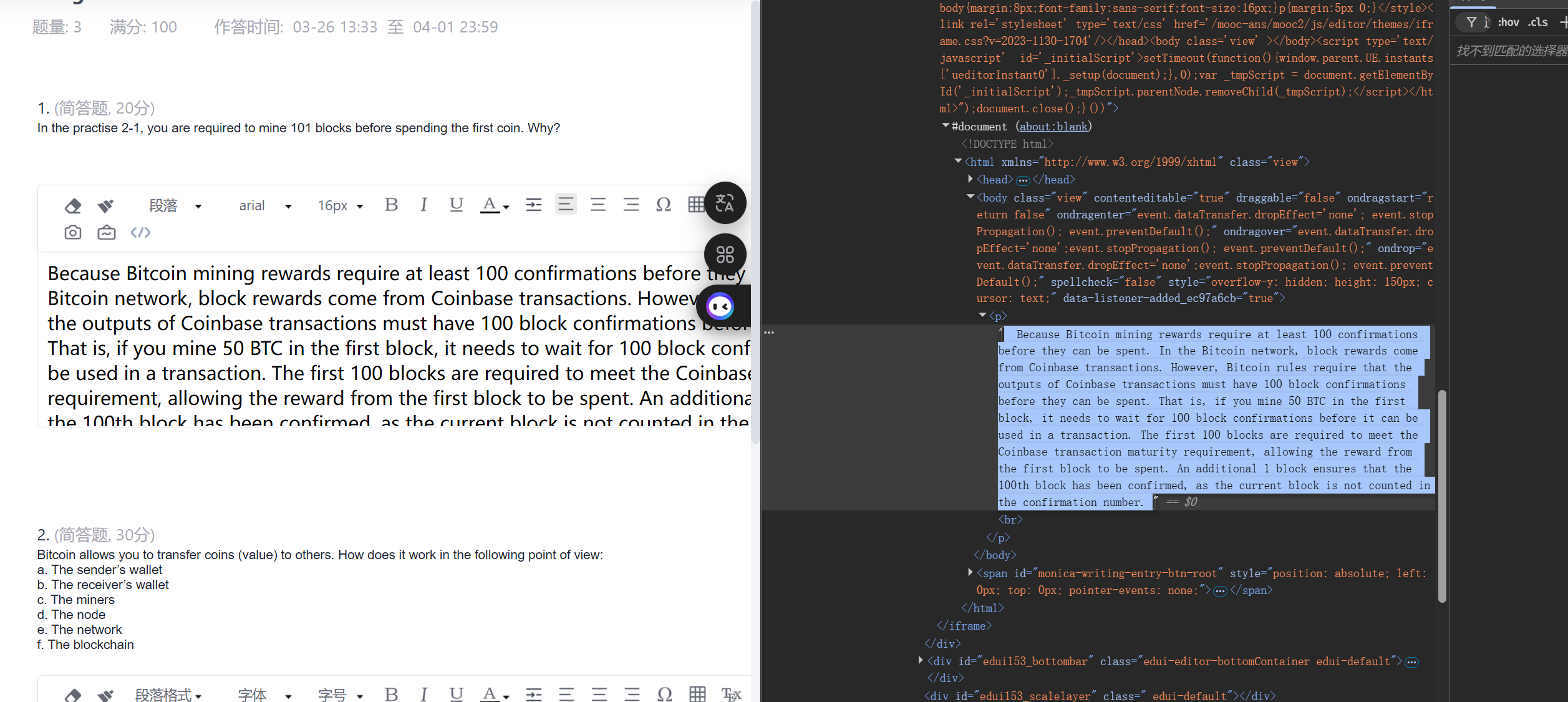Toggle underline in first answer editor
Screen dimensions: 1568x702
point(456,205)
